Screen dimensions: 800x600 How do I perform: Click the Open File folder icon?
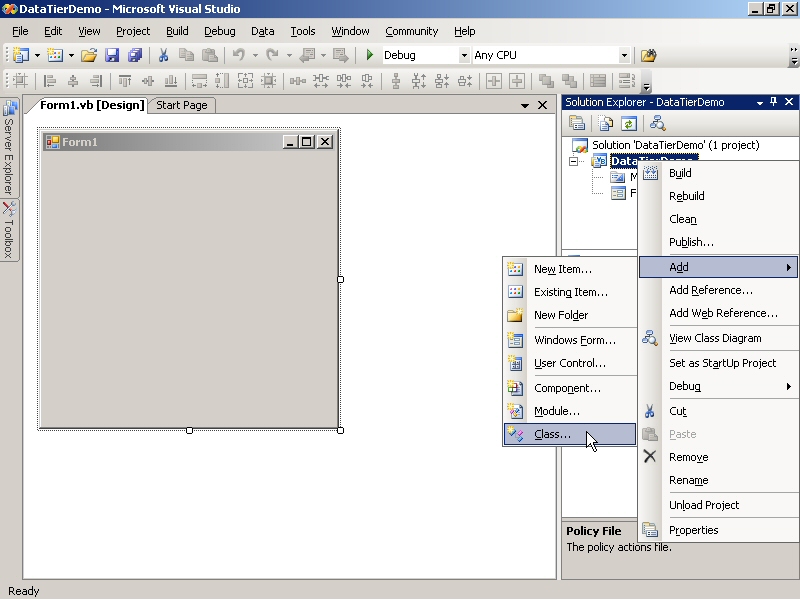click(89, 55)
